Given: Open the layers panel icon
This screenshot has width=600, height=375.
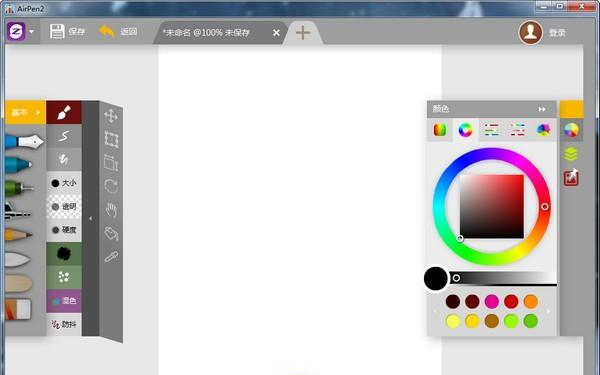Looking at the screenshot, I should click(x=571, y=154).
